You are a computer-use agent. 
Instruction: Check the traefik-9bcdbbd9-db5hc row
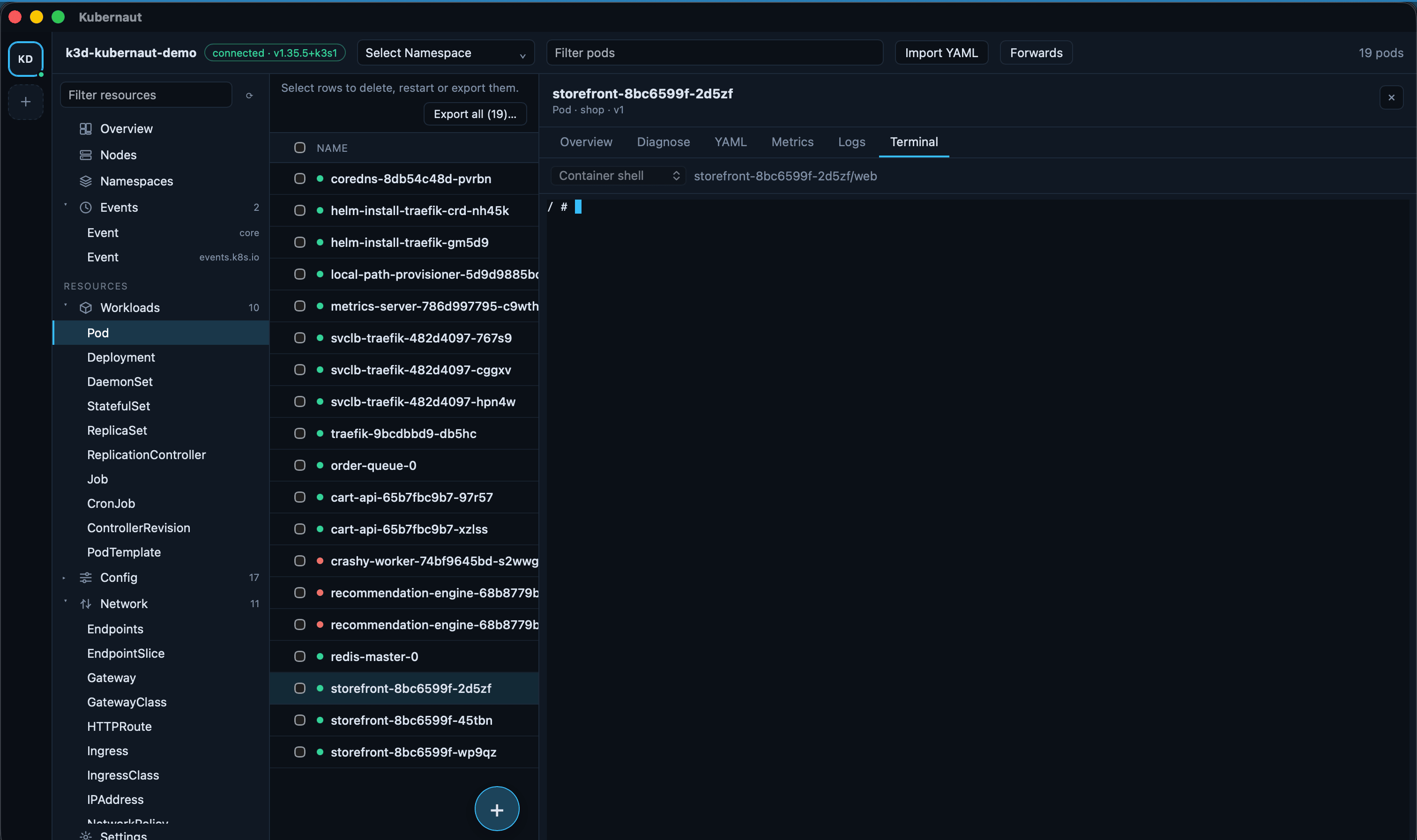(x=299, y=433)
